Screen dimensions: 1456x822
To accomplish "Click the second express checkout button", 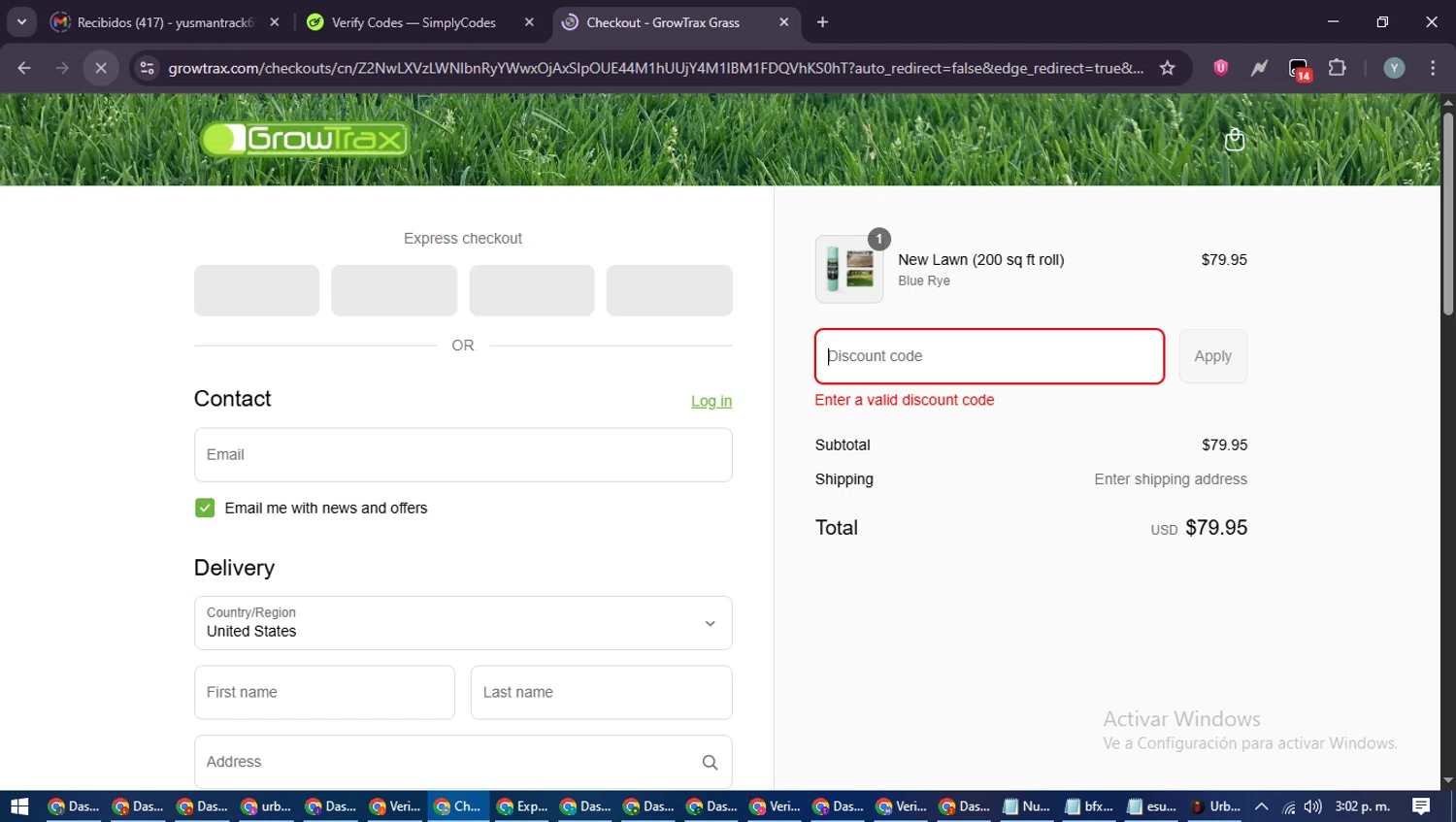I will click(394, 290).
